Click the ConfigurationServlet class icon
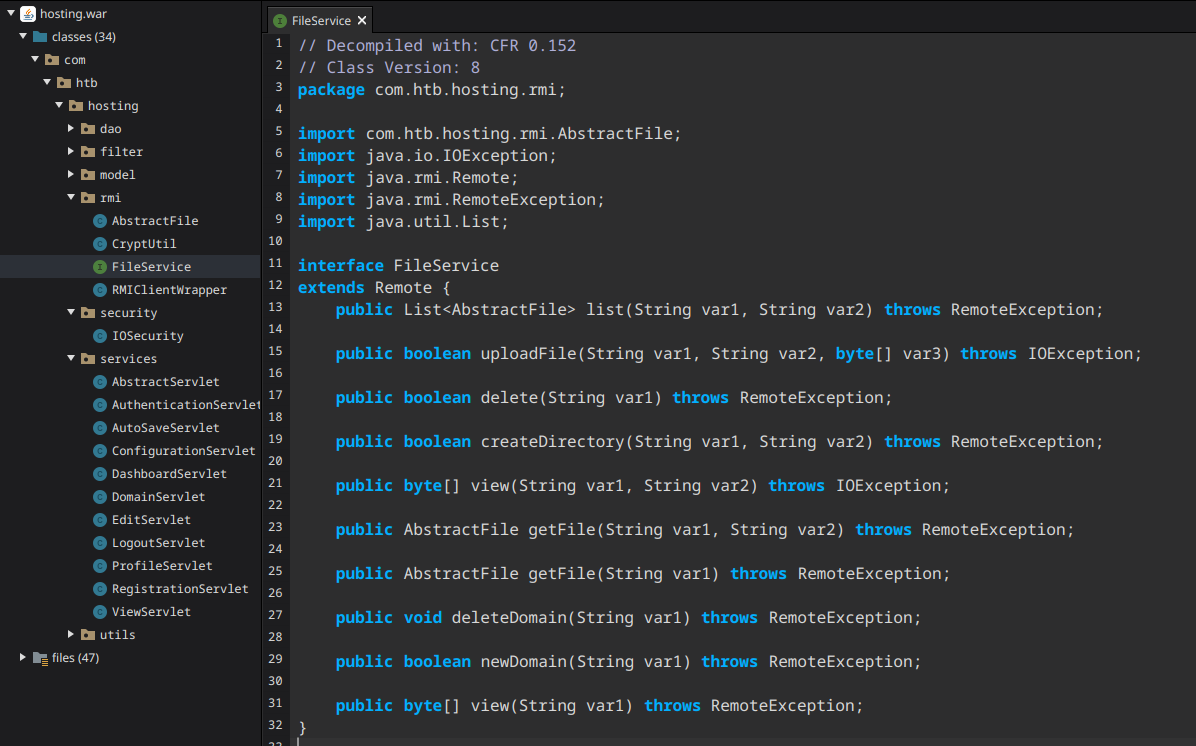Viewport: 1196px width, 746px height. [100, 451]
